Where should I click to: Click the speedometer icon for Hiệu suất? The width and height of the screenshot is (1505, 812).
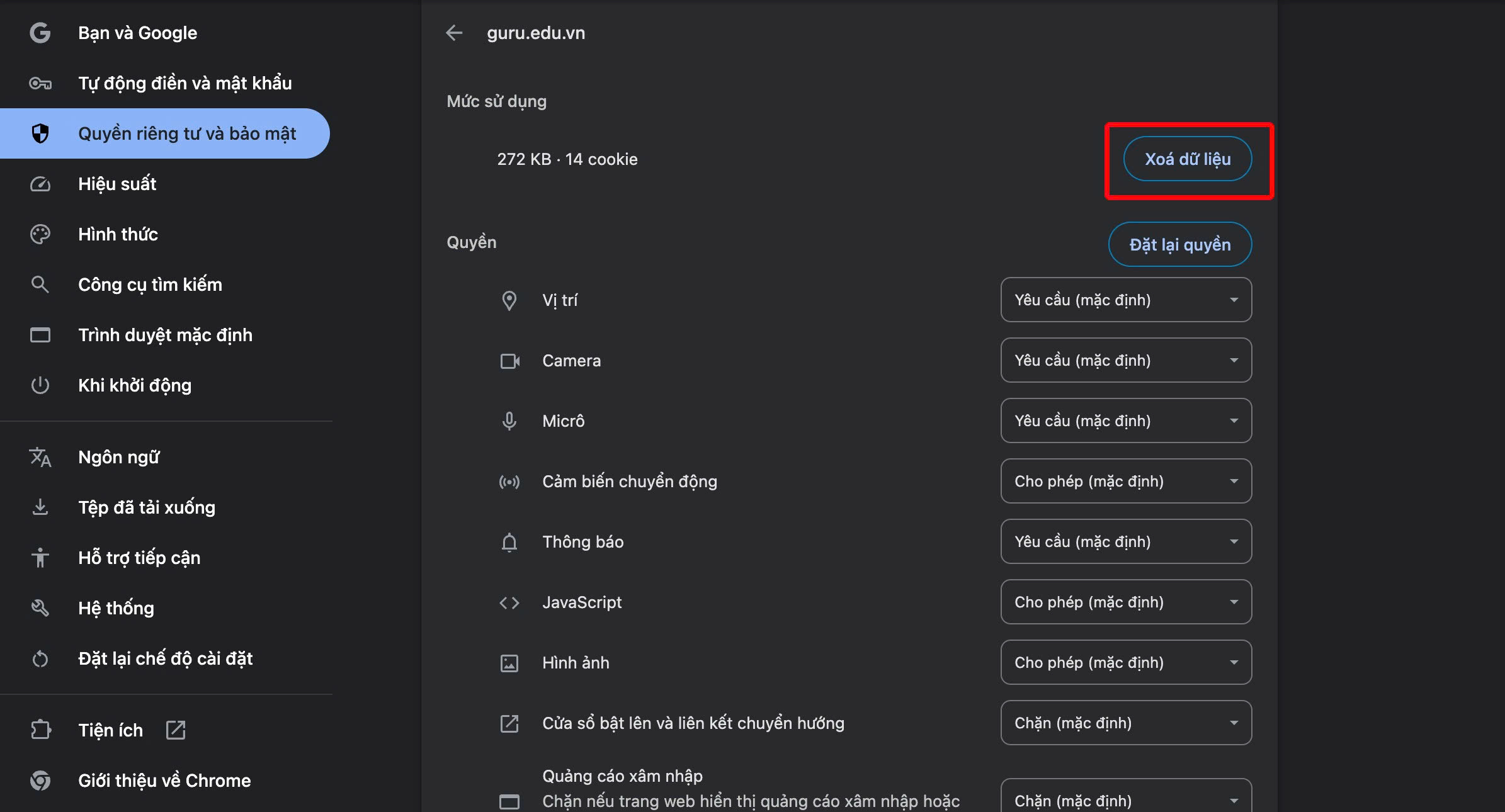[x=40, y=184]
